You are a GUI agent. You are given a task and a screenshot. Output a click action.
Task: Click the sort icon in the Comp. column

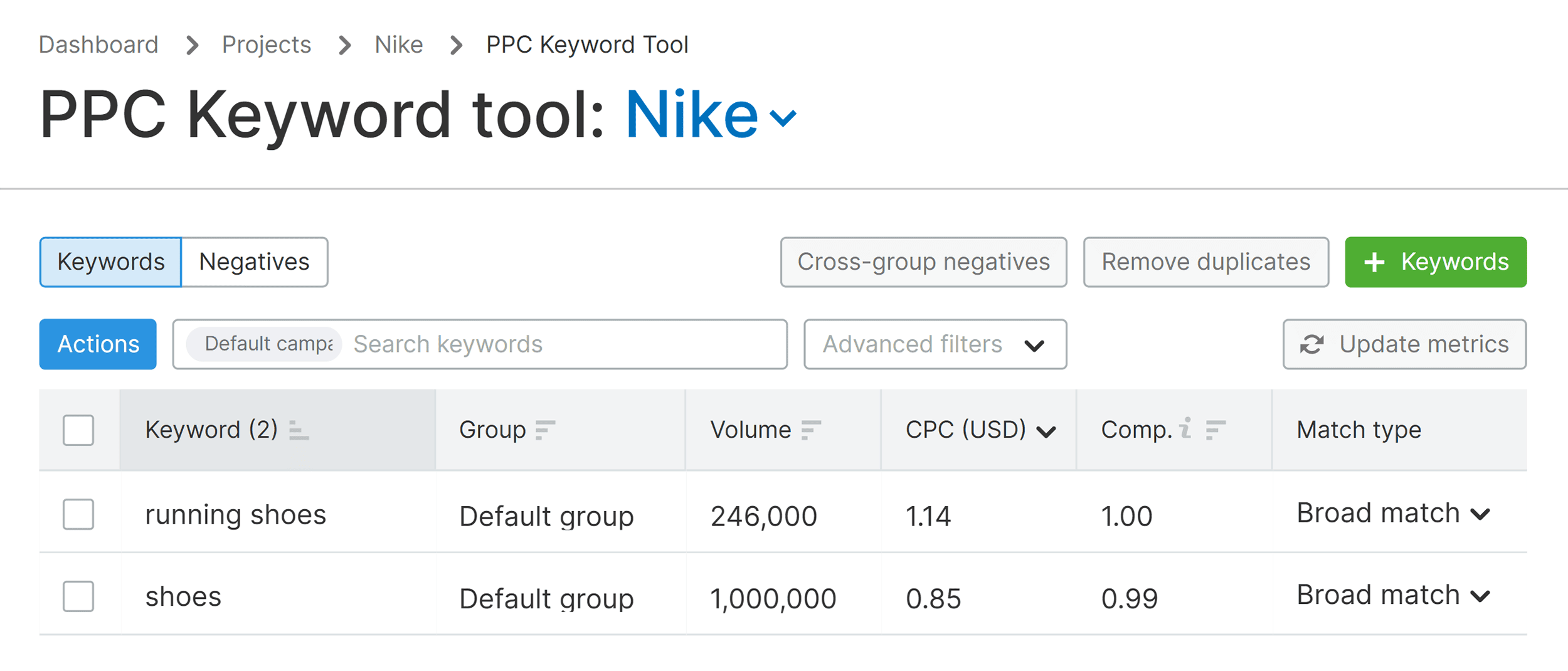tap(1214, 431)
